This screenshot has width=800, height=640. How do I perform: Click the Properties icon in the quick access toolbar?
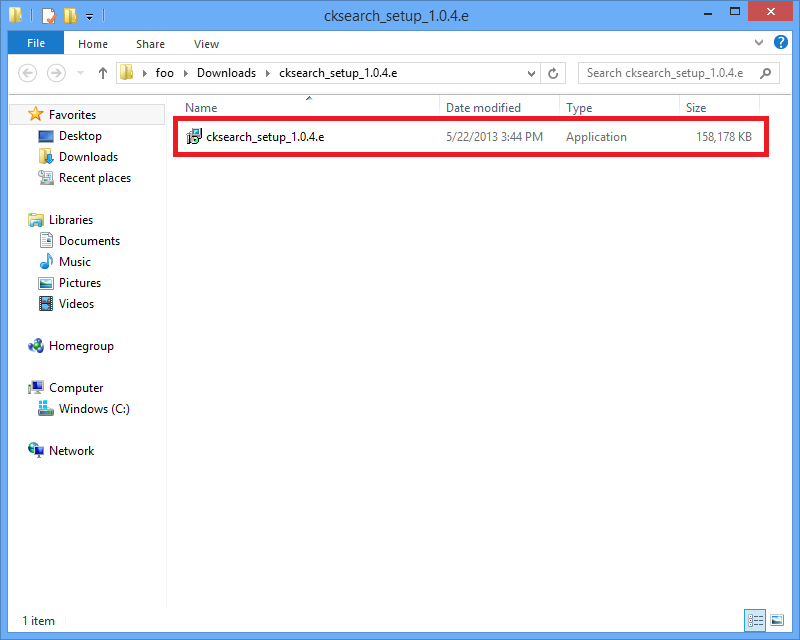pyautogui.click(x=48, y=16)
